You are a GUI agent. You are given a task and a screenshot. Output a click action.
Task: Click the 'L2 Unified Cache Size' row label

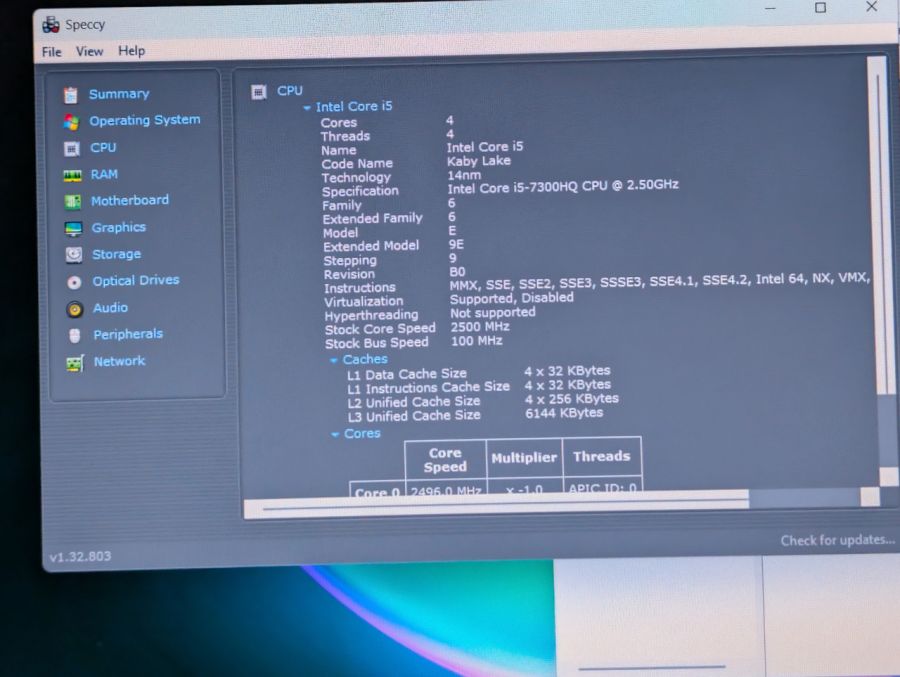(x=414, y=401)
